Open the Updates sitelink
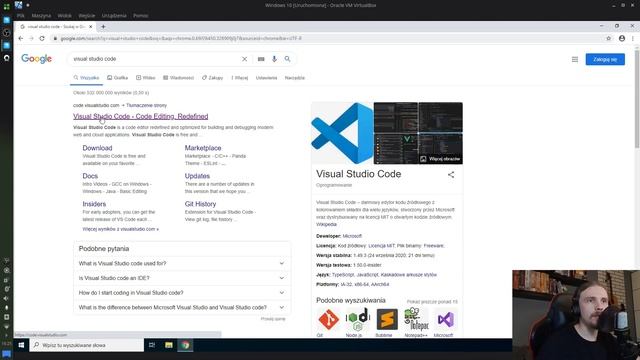The width and height of the screenshot is (640, 360). click(197, 176)
